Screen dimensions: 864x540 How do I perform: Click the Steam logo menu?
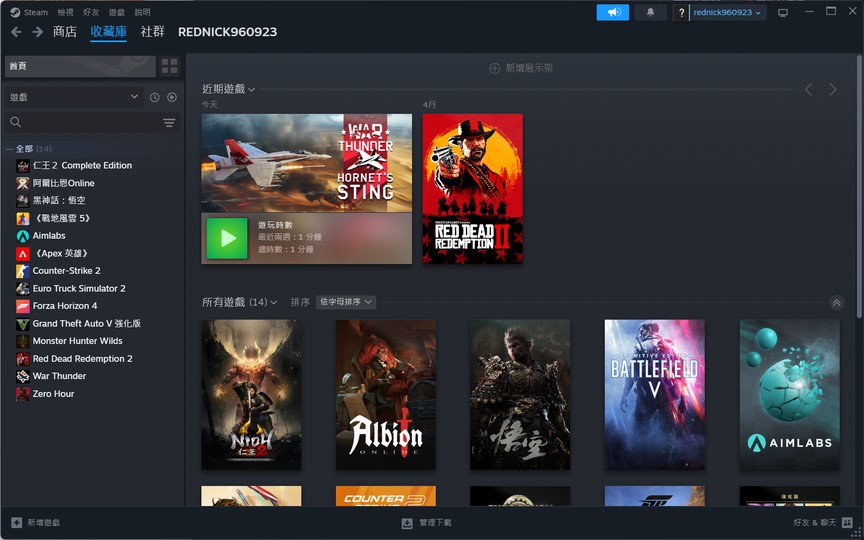pyautogui.click(x=29, y=12)
